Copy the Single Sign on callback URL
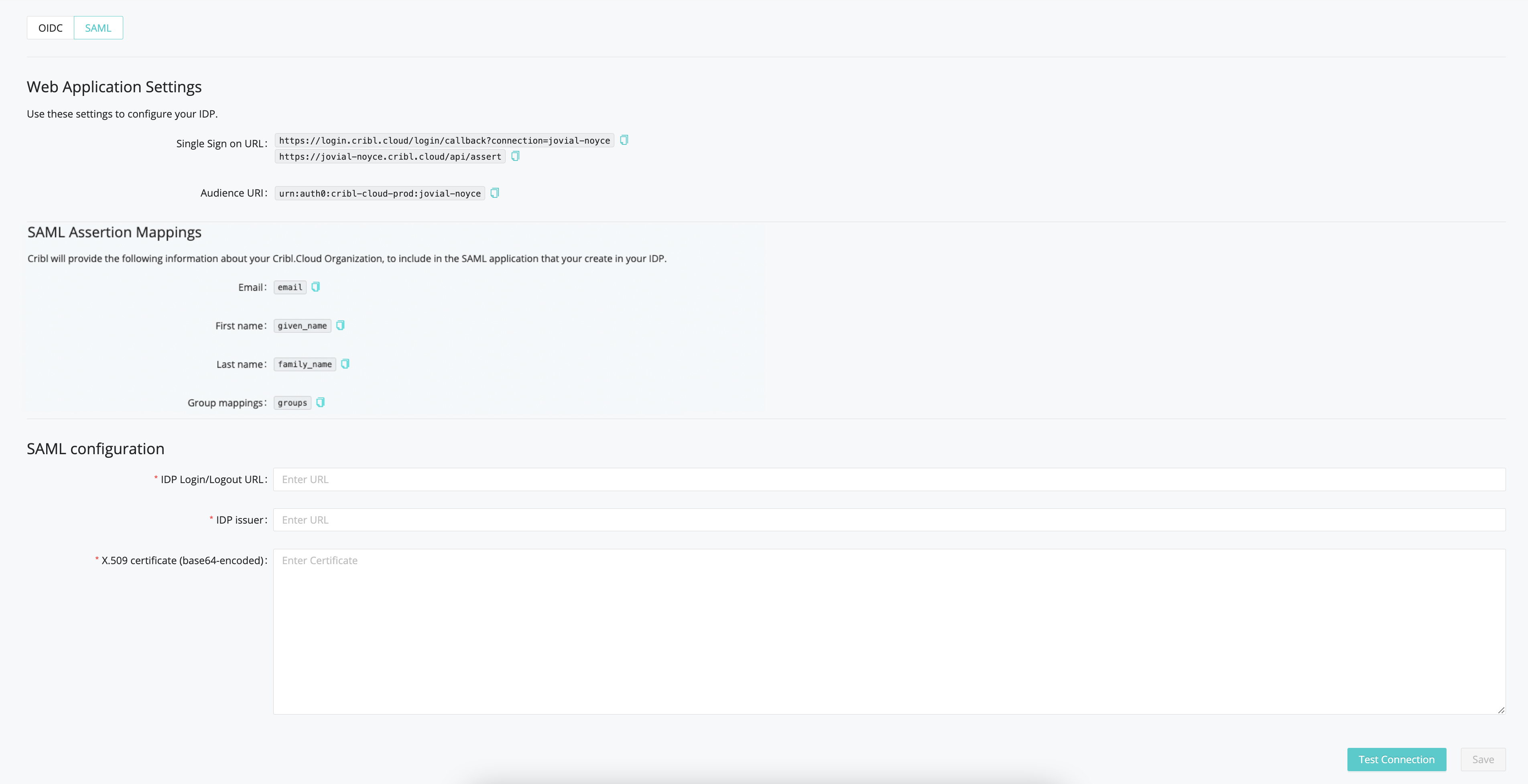Image resolution: width=1528 pixels, height=784 pixels. coord(624,140)
